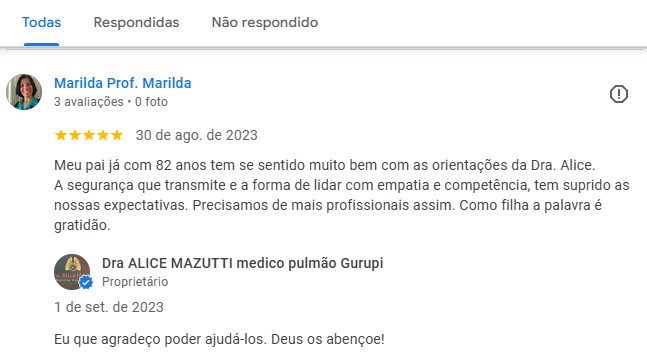Click the Proprietário label

135,281
